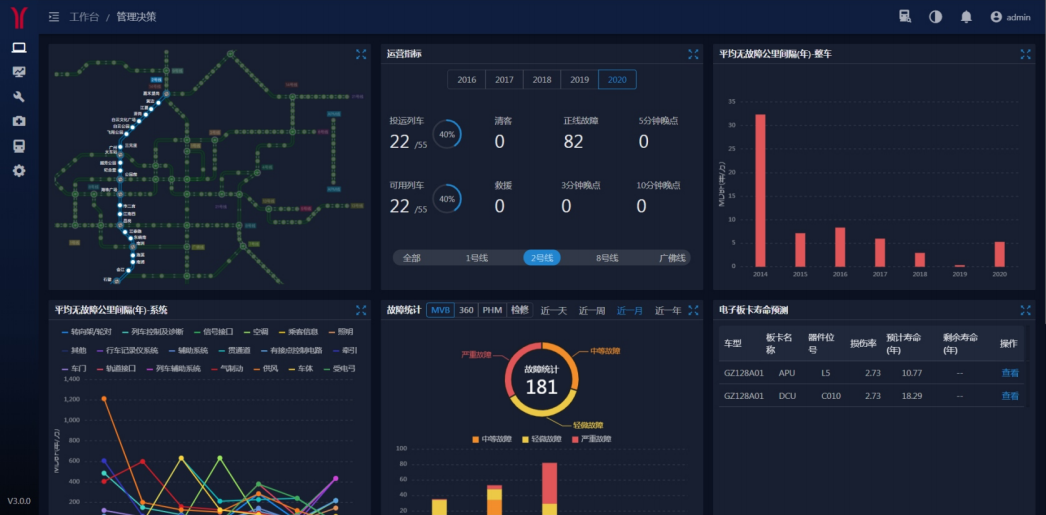The image size is (1046, 515).
Task: Switch line filter to 全部
Action: 412,258
